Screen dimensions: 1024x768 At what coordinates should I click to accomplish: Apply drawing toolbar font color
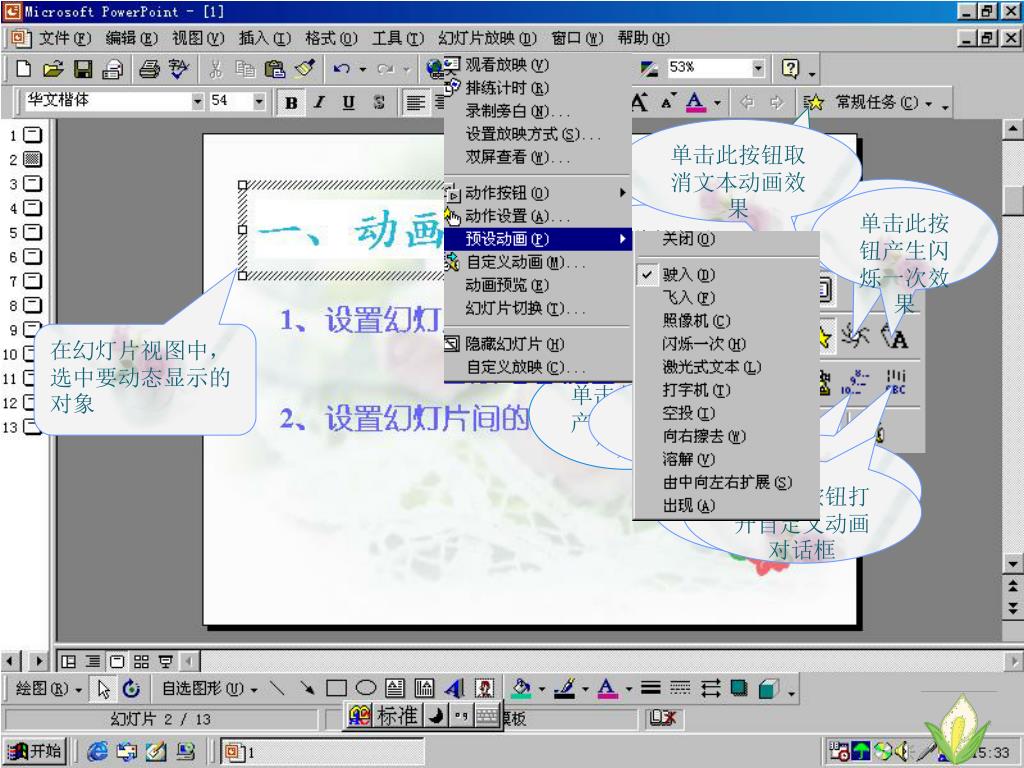(x=607, y=688)
